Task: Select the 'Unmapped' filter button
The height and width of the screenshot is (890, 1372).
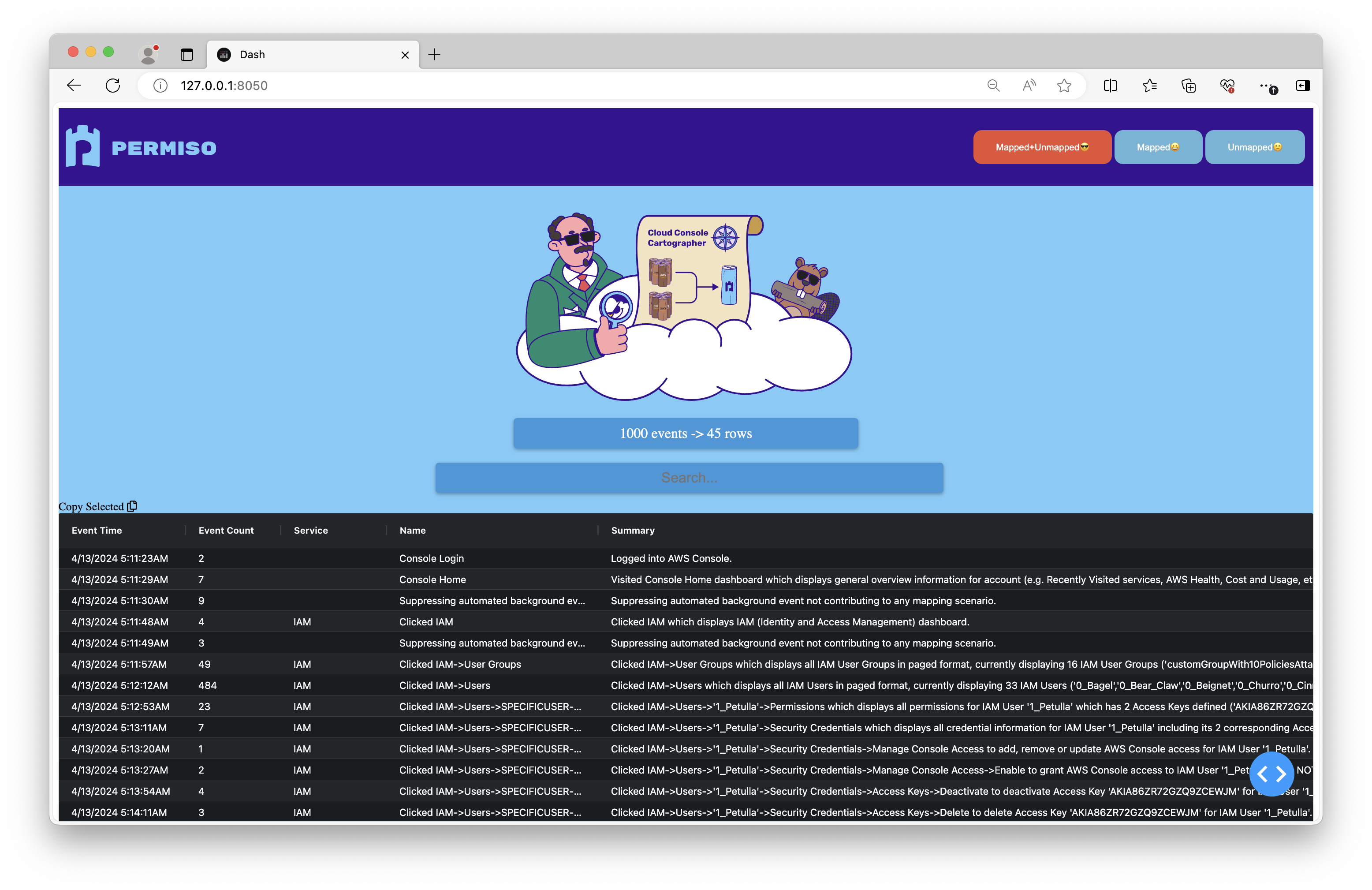Action: tap(1255, 147)
